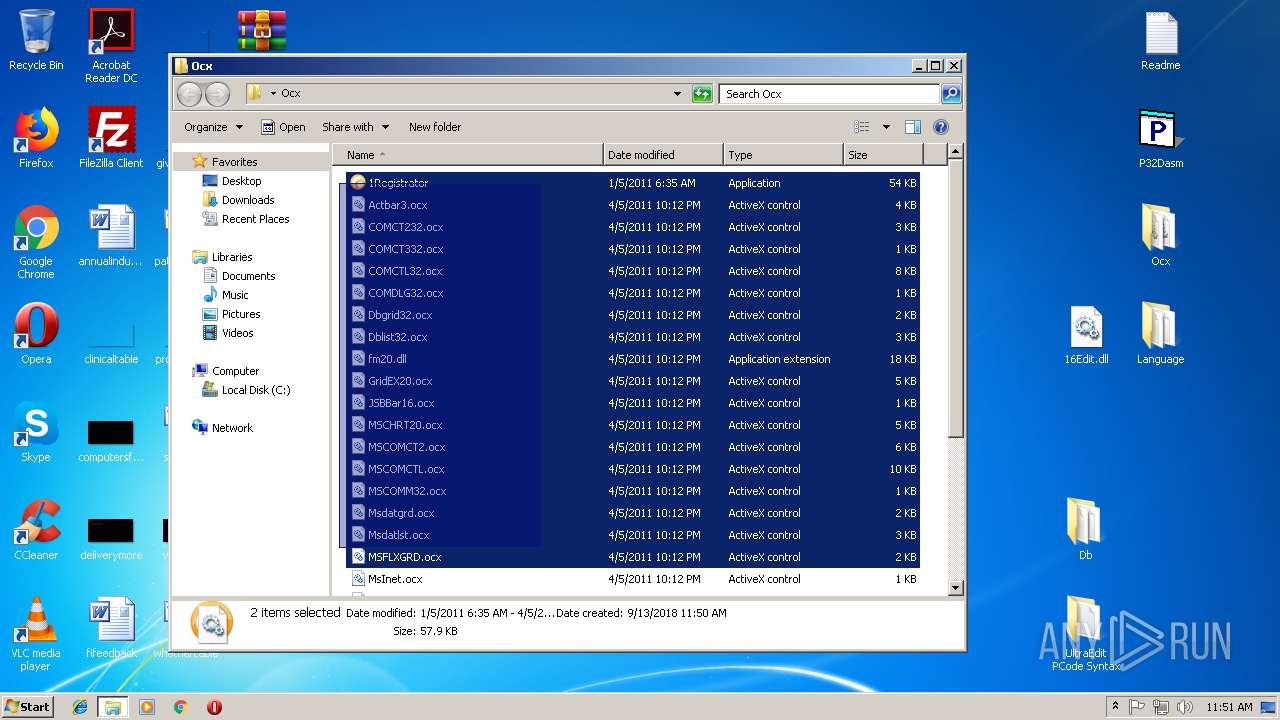
Task: Open VLC media player shortcut
Action: click(x=36, y=634)
